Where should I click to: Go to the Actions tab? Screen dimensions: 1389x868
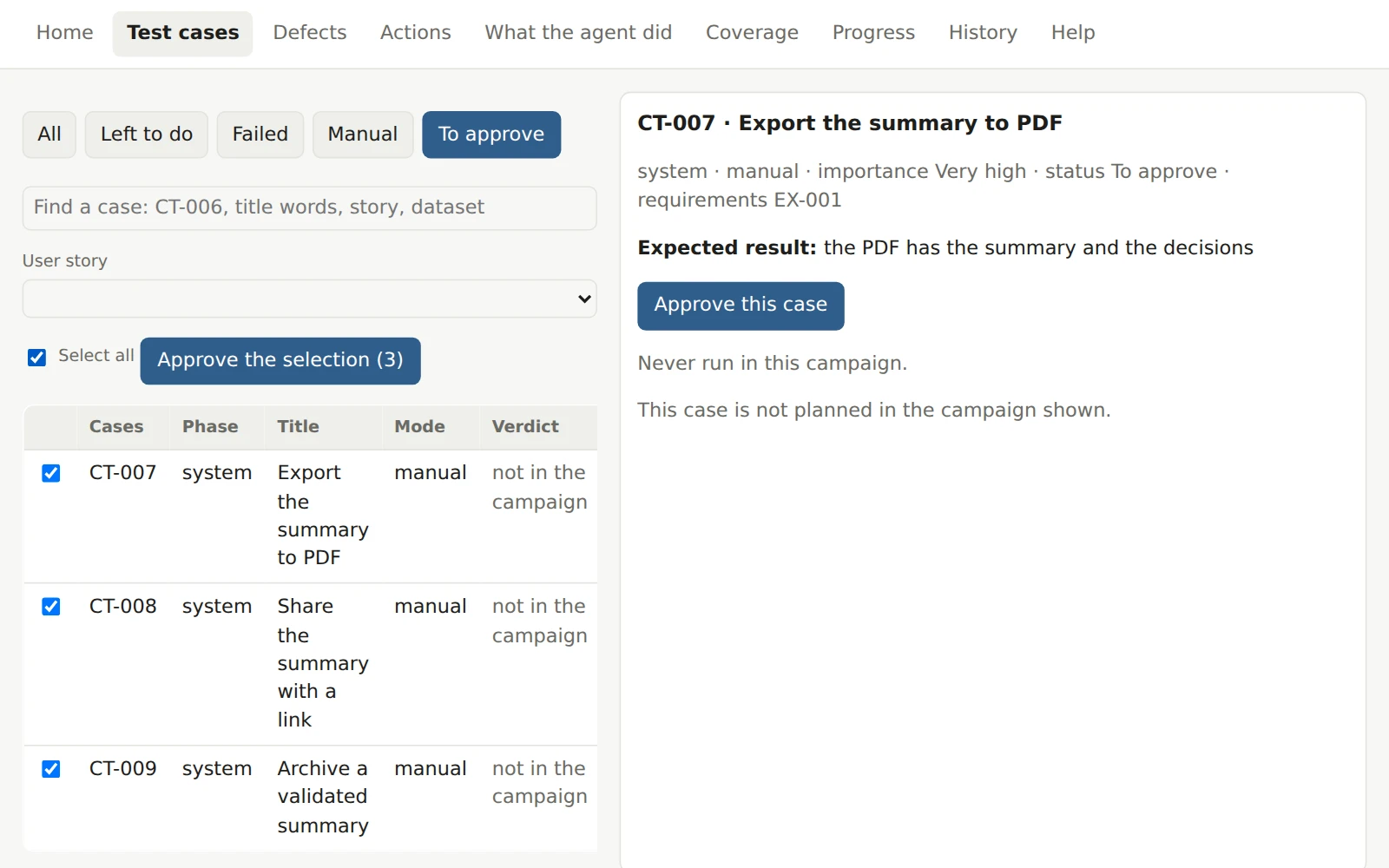[415, 33]
